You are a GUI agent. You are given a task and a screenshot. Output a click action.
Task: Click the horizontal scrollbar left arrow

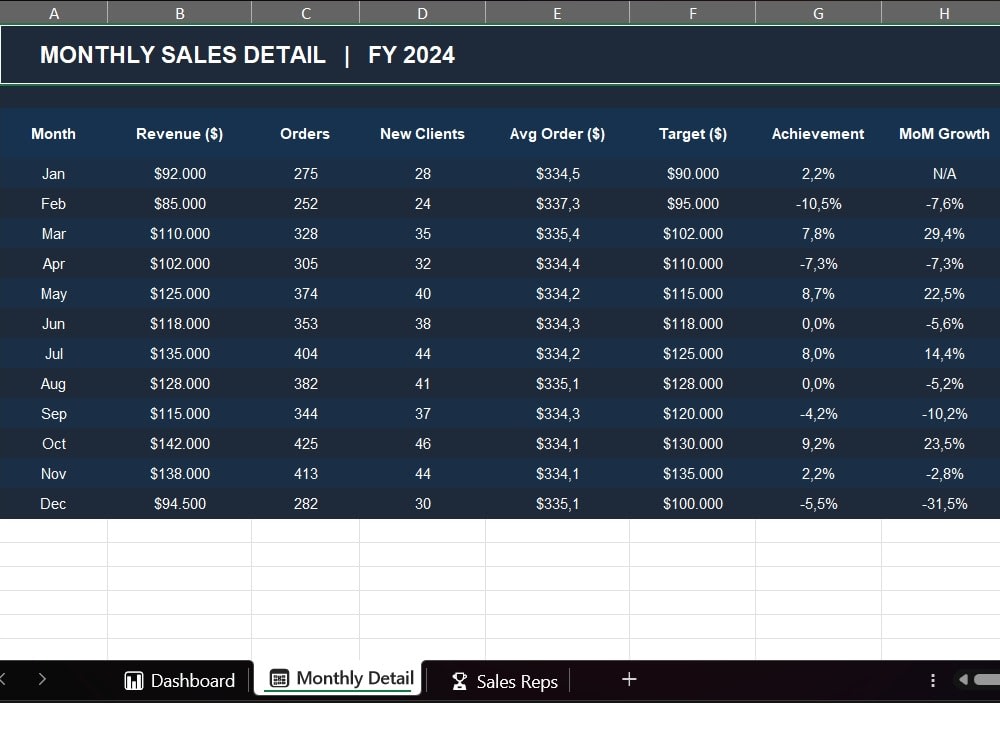(963, 680)
